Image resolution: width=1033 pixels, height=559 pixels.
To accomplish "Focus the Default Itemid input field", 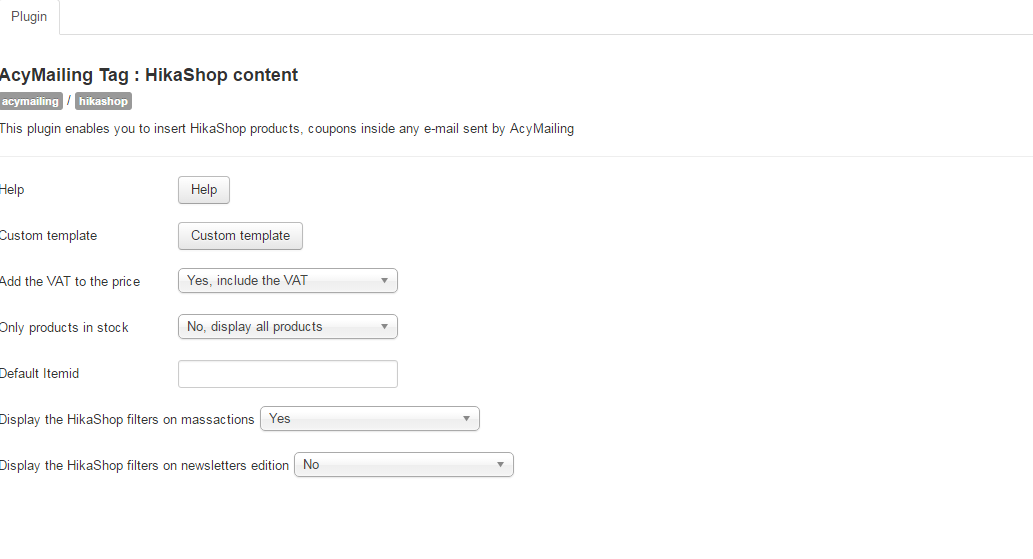I will [x=288, y=374].
